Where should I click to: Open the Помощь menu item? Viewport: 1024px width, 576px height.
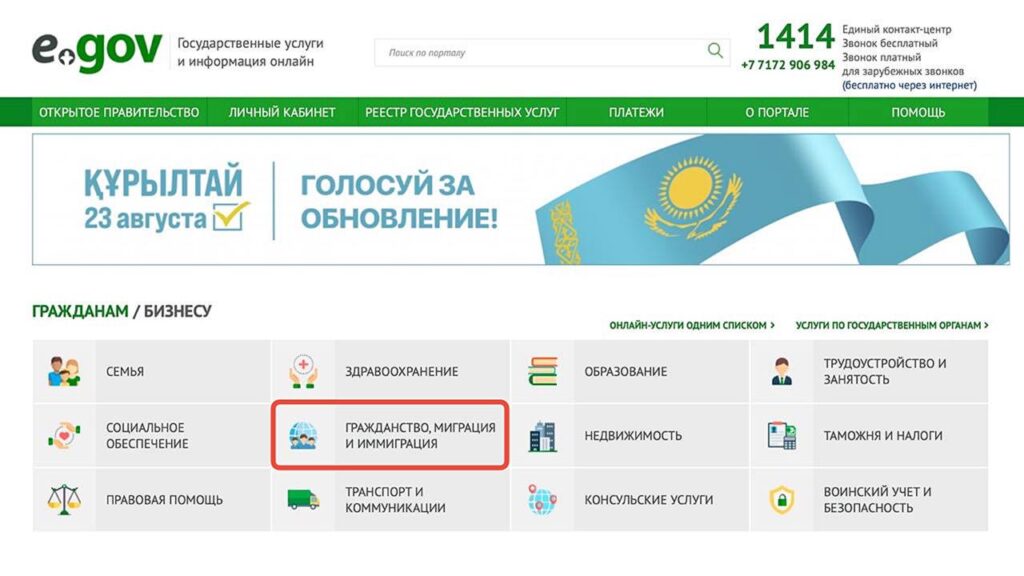point(918,112)
